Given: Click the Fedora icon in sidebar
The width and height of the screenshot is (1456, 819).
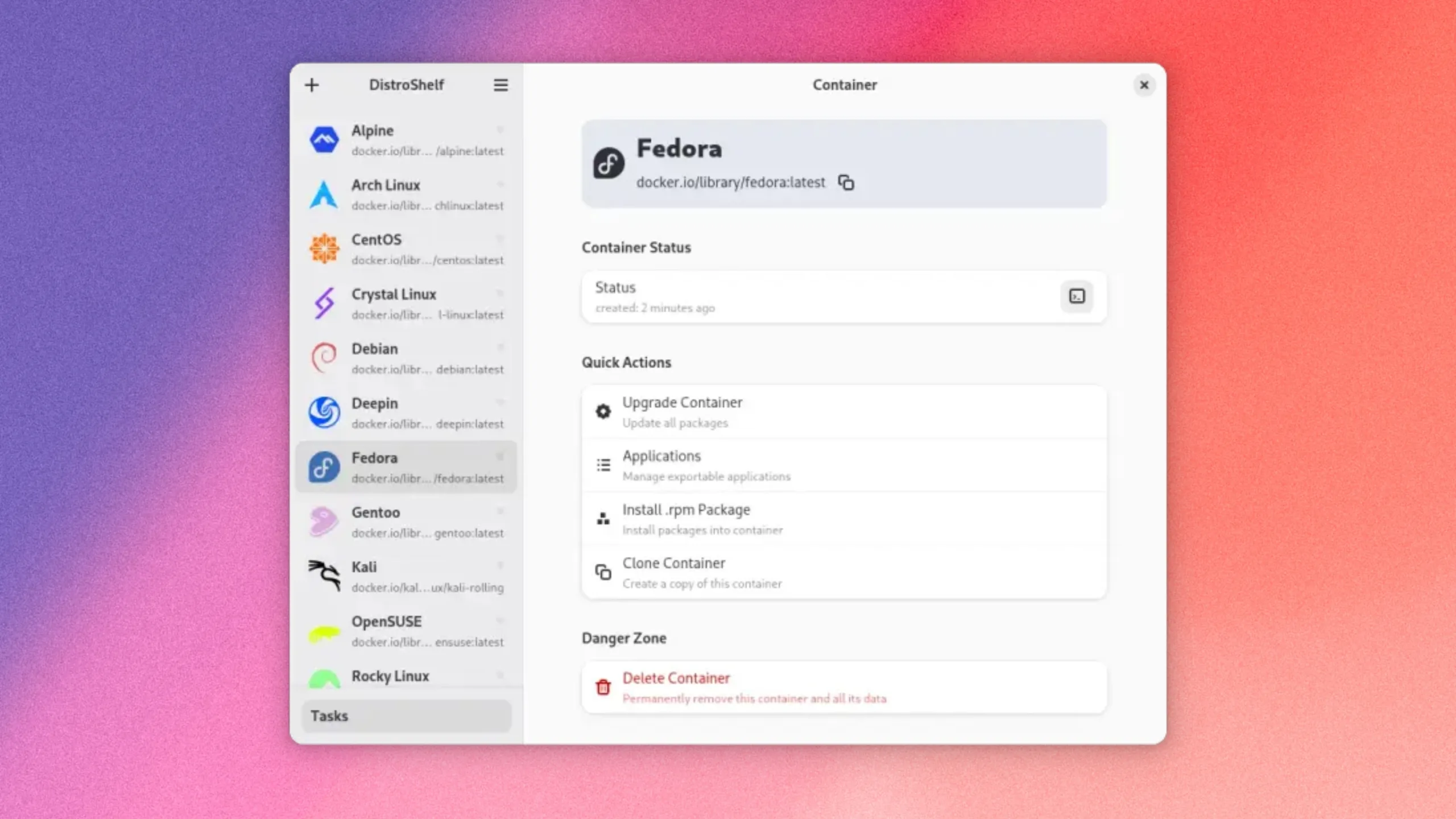Looking at the screenshot, I should [324, 467].
